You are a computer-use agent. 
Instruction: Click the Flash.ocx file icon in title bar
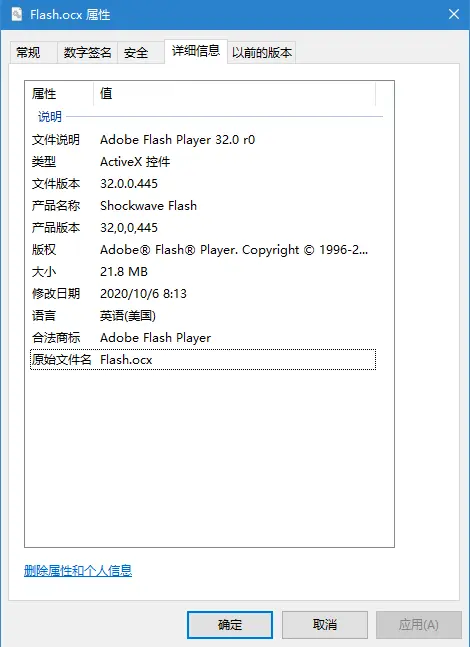click(x=17, y=14)
